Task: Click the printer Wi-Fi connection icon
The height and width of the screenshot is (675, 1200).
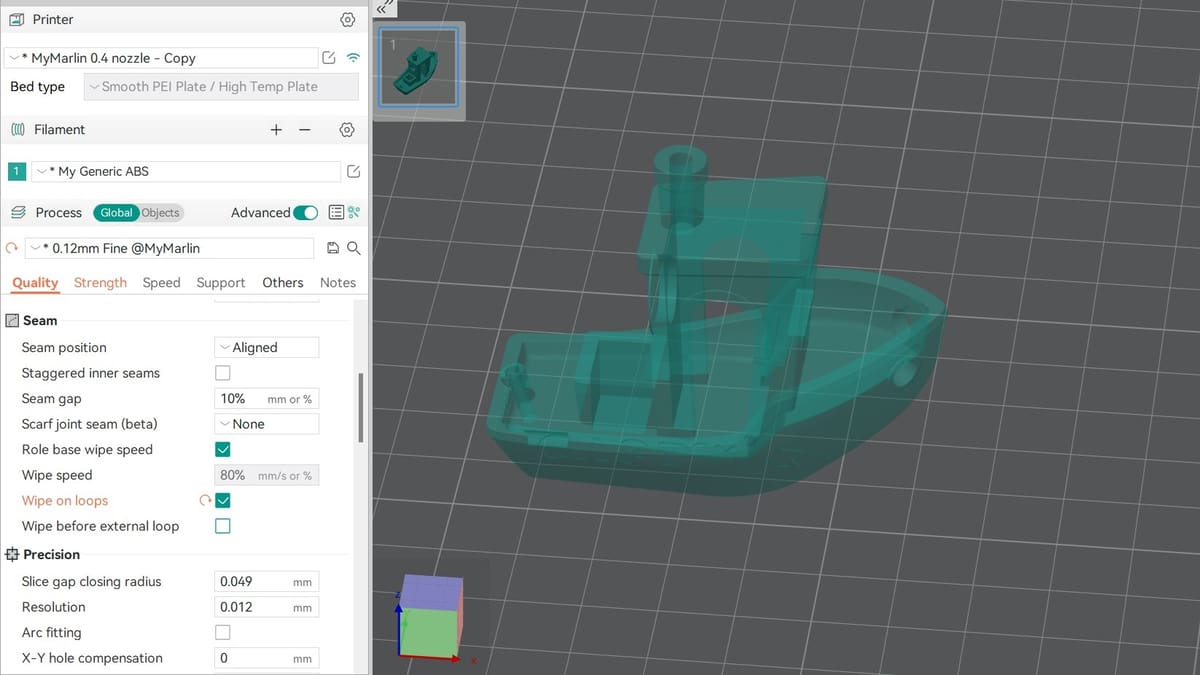Action: coord(353,58)
